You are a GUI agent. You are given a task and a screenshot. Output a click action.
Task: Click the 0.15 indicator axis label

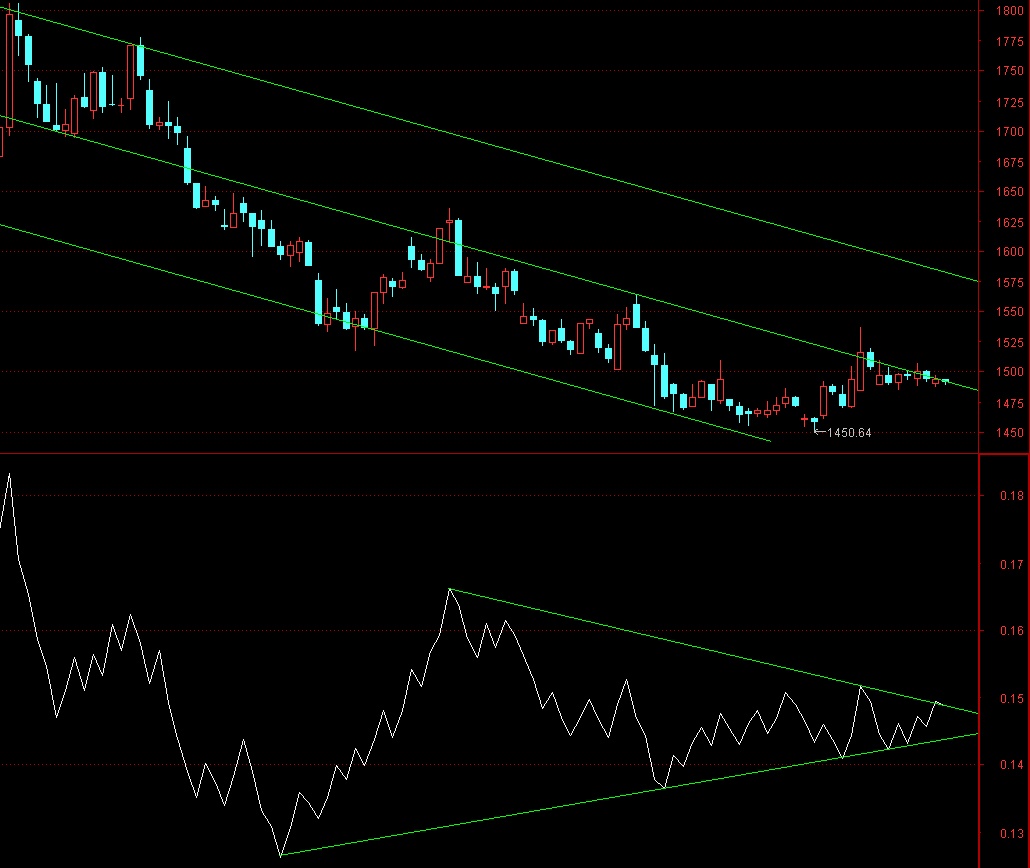tap(1012, 698)
